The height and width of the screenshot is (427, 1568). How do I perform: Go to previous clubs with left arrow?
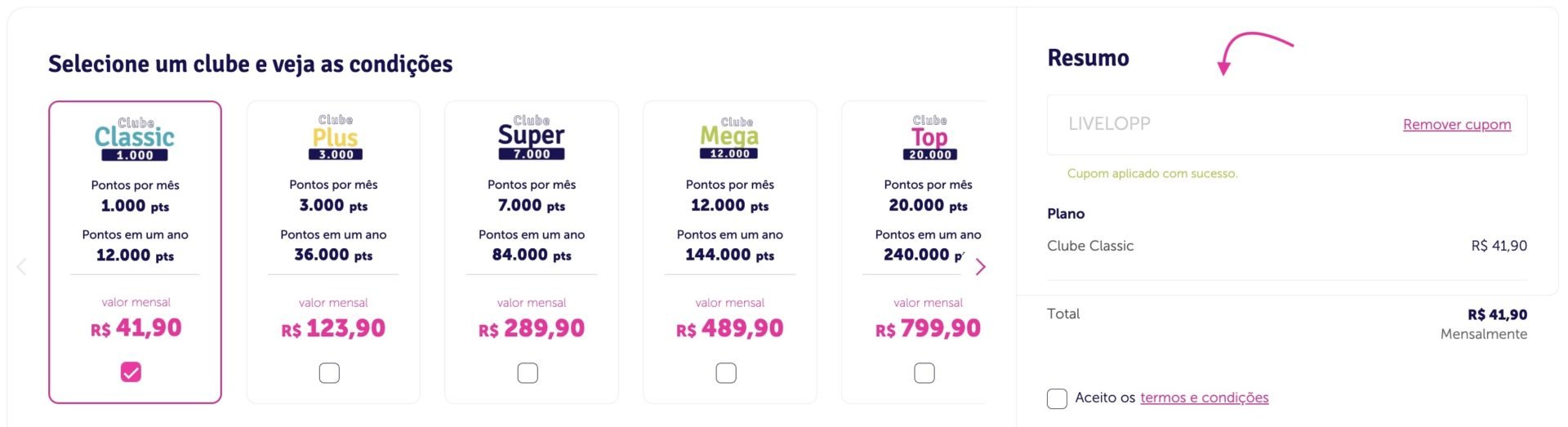[x=21, y=267]
